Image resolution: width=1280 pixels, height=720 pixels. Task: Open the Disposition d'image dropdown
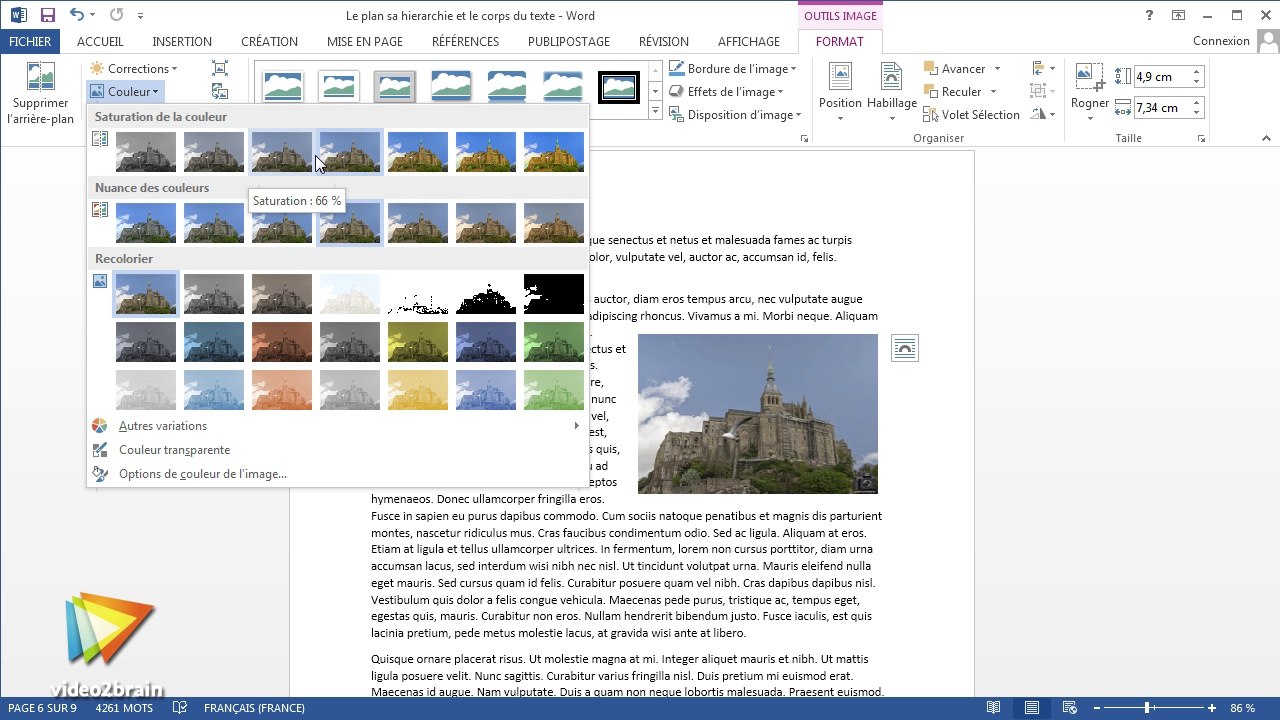(735, 115)
